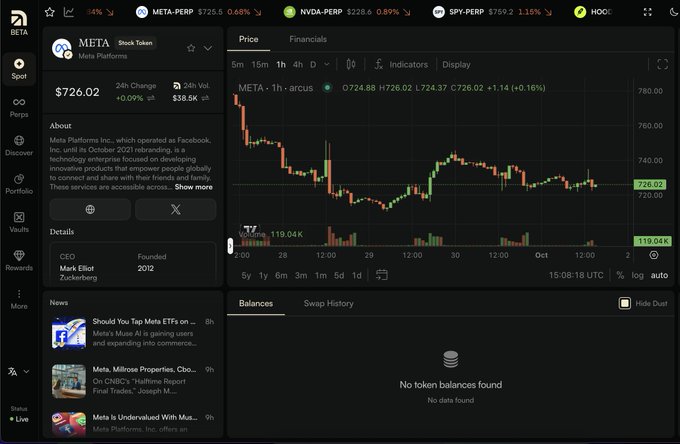The height and width of the screenshot is (444, 680).
Task: Open the Vaults section in sidebar
Action: click(x=19, y=222)
